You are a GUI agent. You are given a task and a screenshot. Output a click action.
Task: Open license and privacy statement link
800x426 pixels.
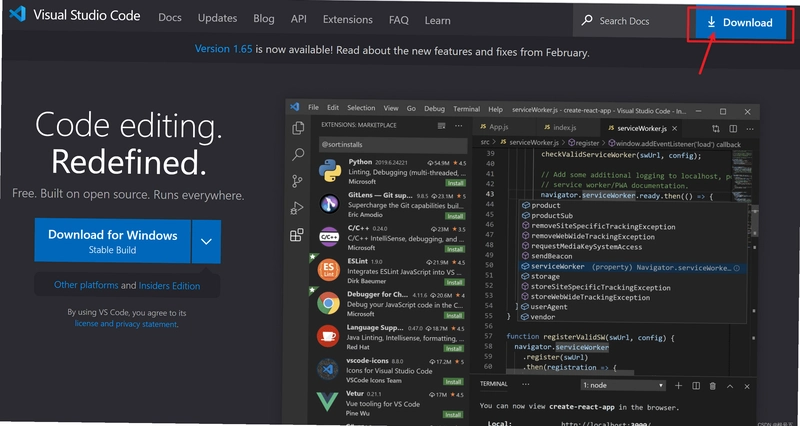coord(126,324)
